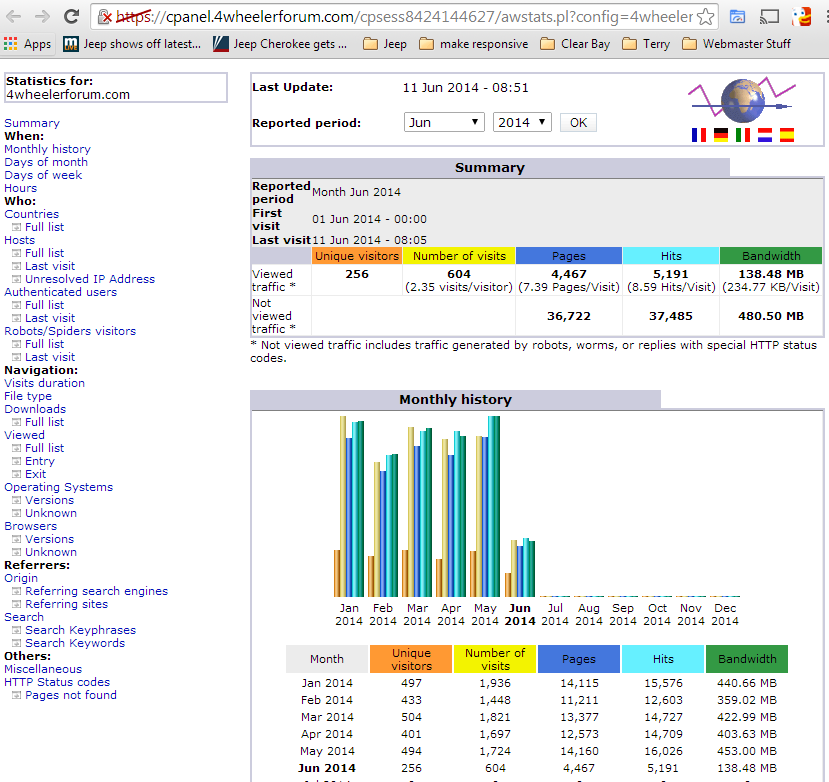Open Unknown under Browsers
Viewport: 829px width, 782px height.
[x=51, y=552]
